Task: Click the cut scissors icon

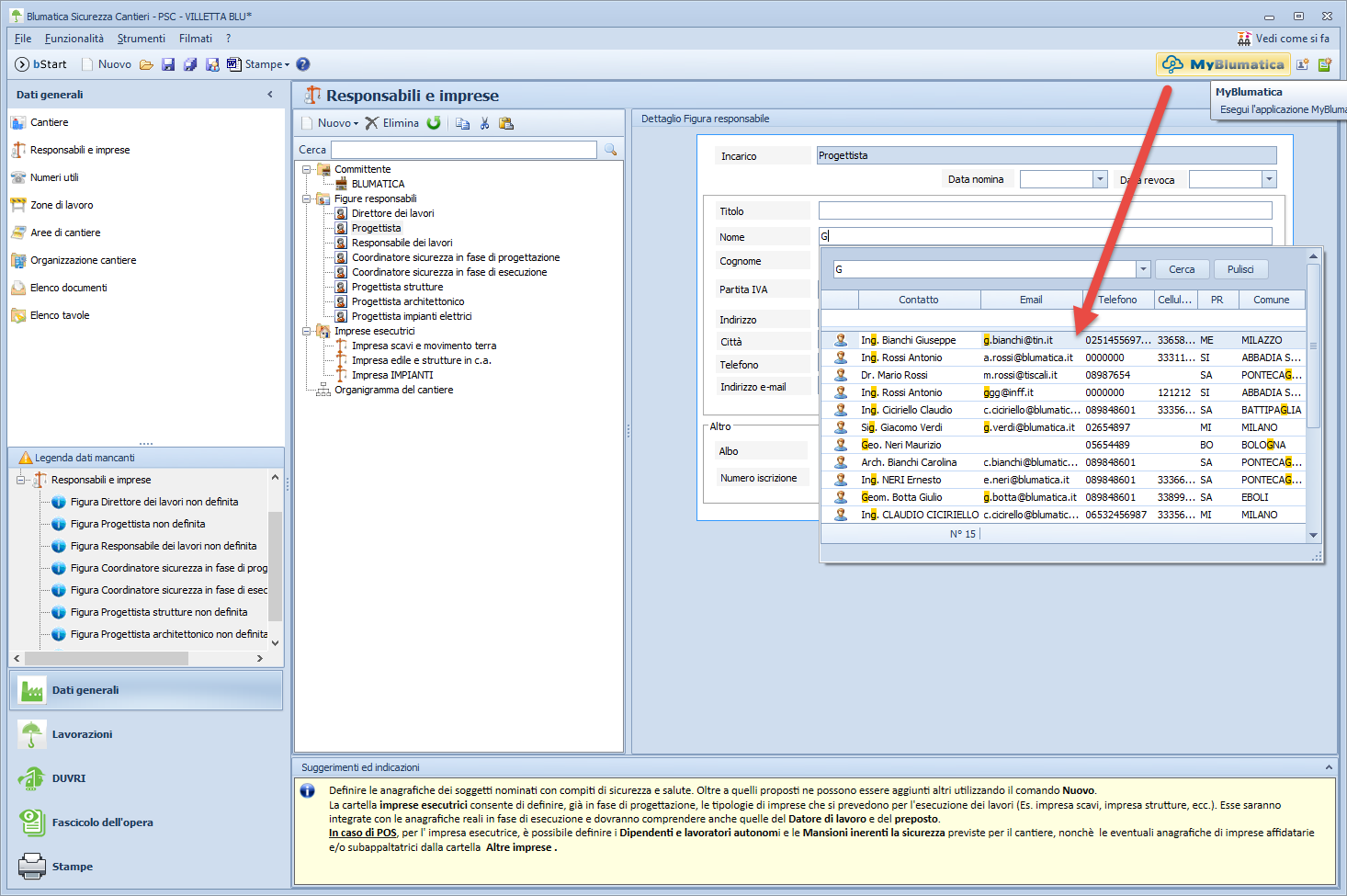Action: [x=485, y=123]
